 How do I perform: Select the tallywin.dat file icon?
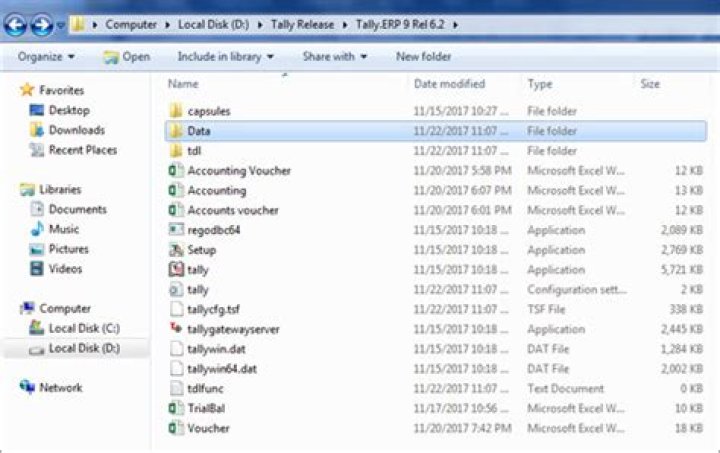pyautogui.click(x=176, y=349)
